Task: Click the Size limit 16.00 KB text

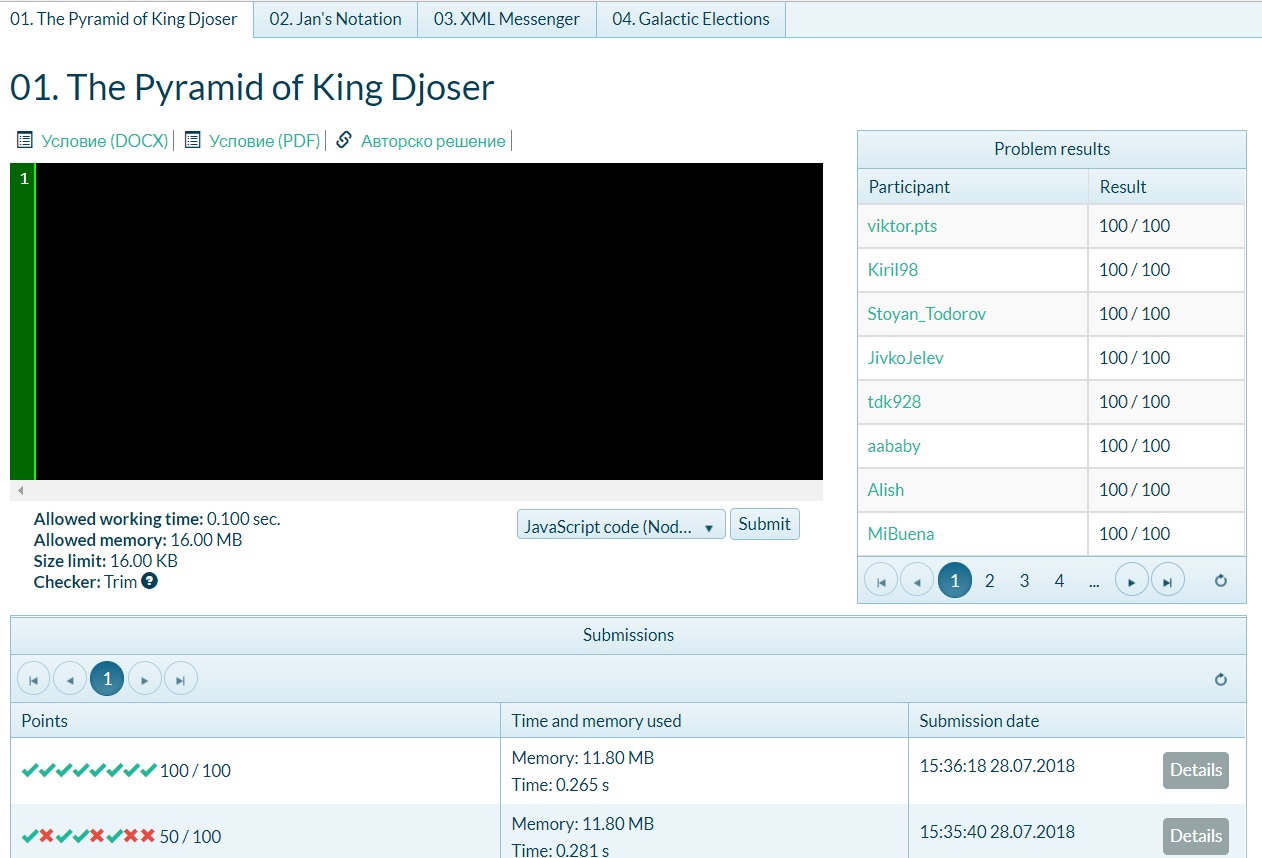Action: [x=106, y=561]
